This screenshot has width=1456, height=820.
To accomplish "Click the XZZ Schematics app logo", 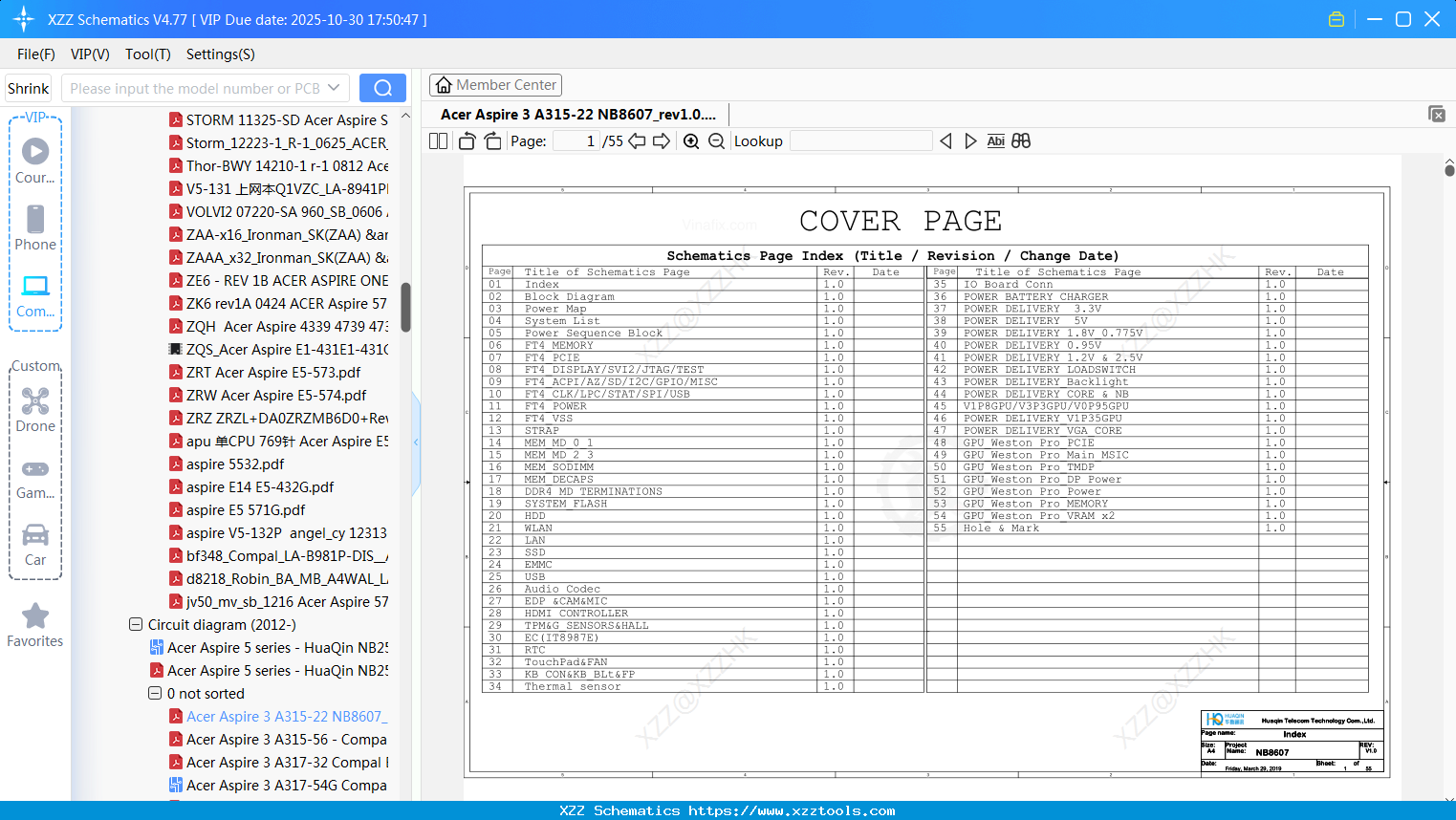I will [24, 19].
